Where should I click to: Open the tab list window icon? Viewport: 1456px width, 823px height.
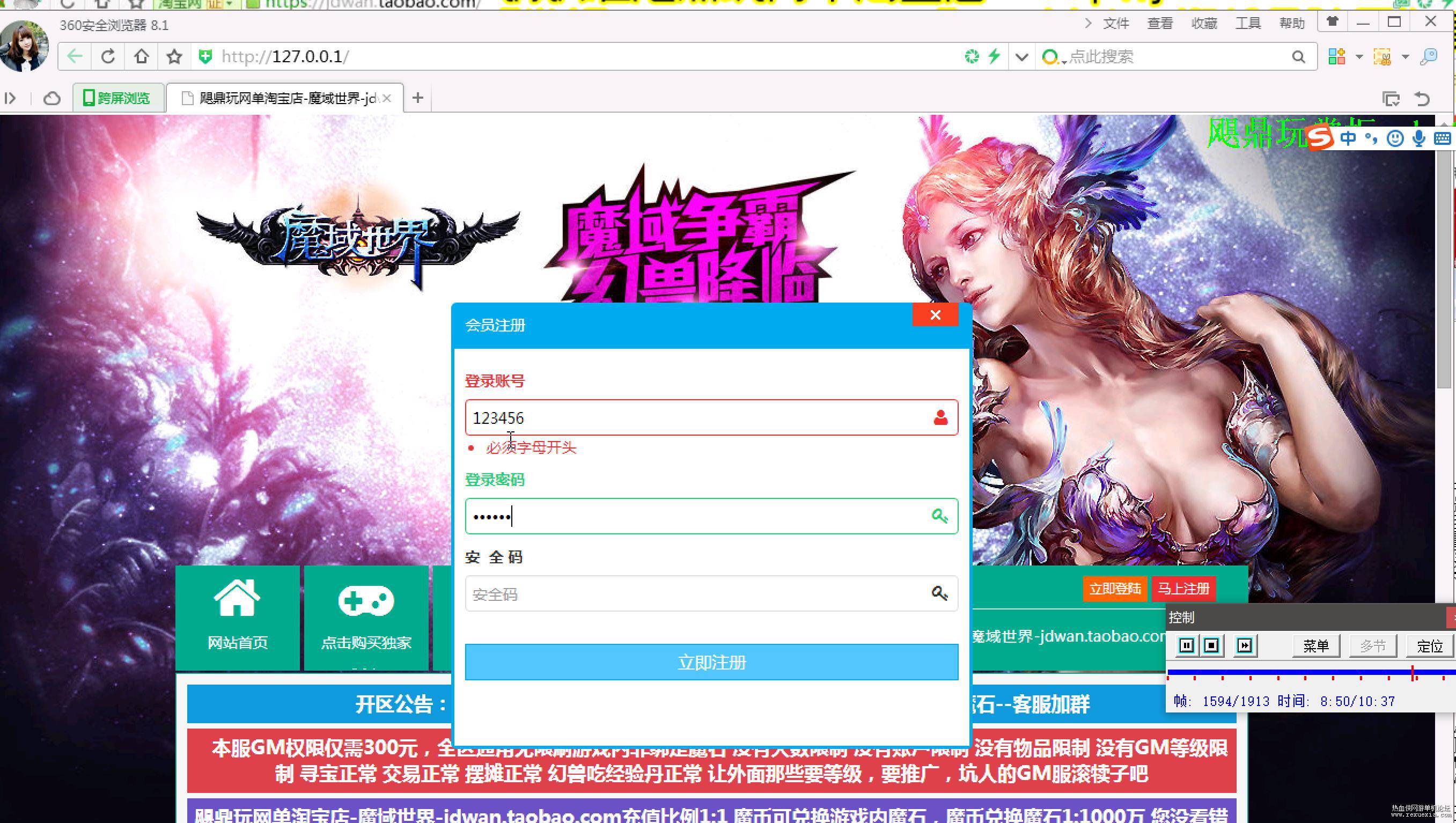(1391, 99)
